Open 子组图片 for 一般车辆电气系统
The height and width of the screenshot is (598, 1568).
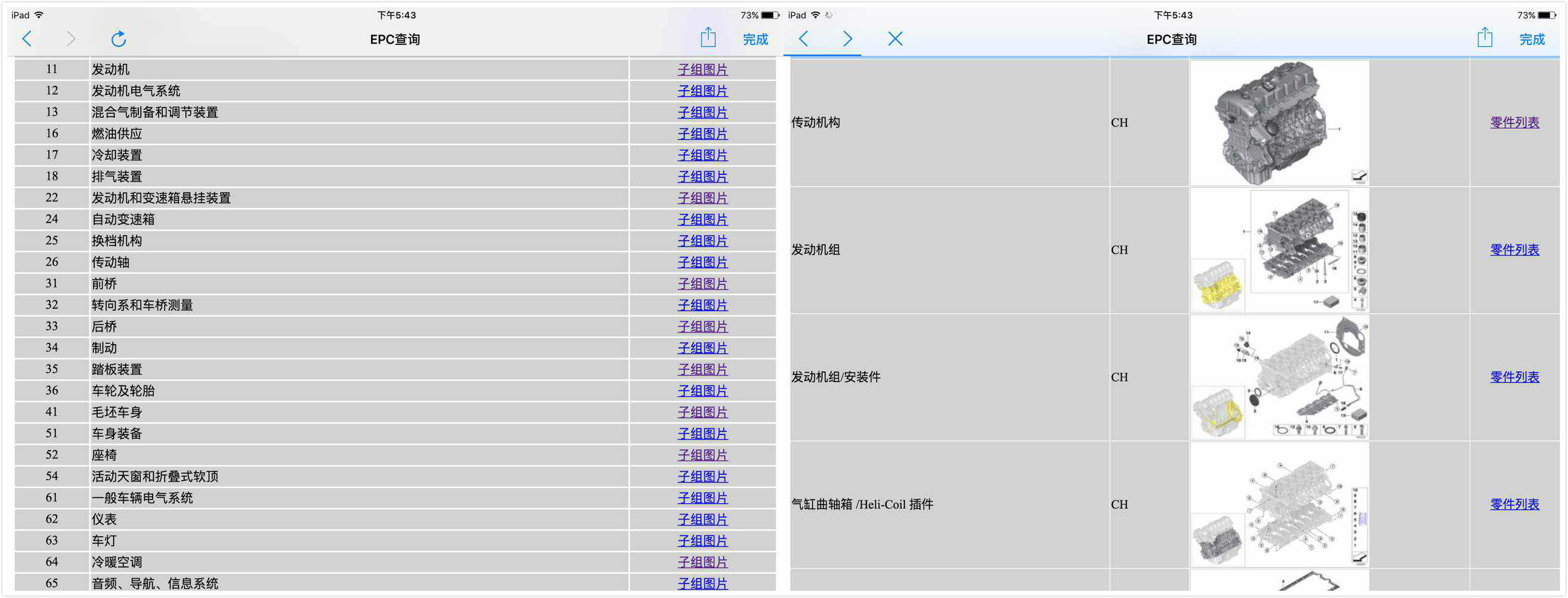coord(703,498)
